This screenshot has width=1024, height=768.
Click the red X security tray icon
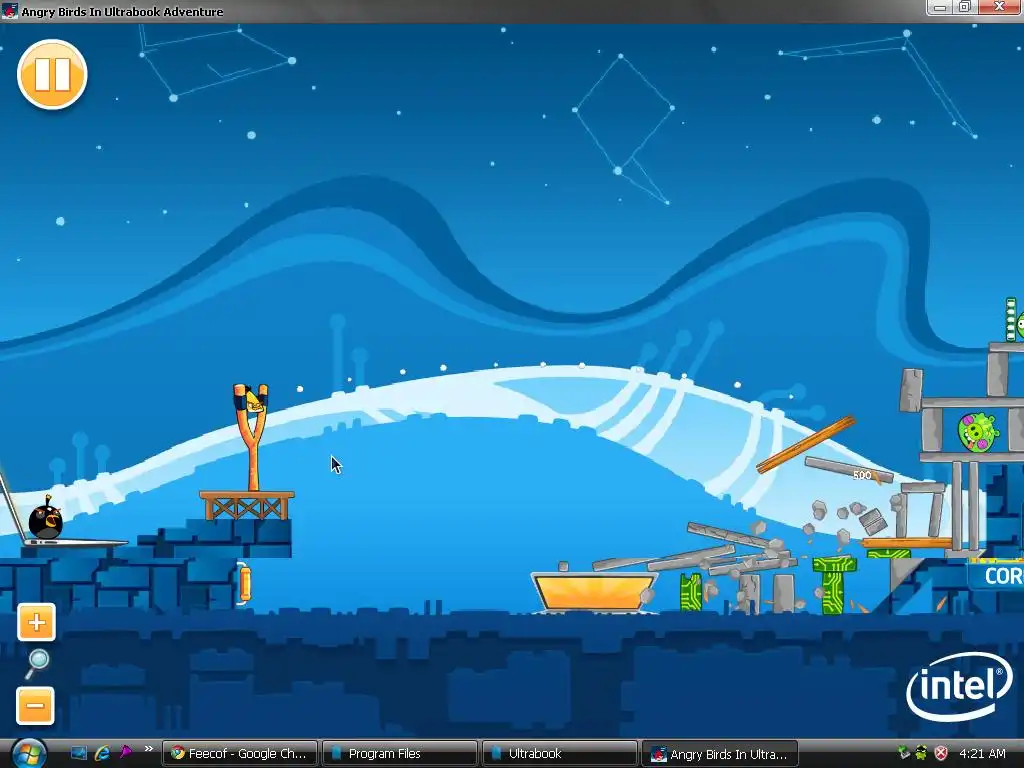point(940,754)
